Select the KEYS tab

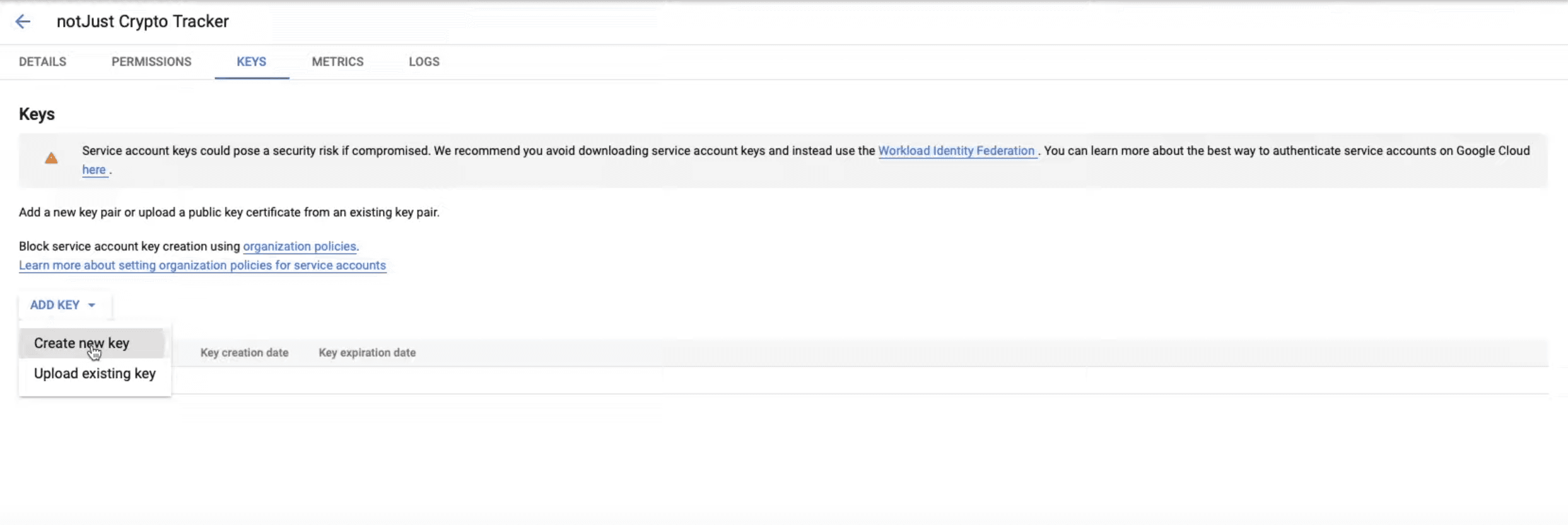[x=251, y=62]
